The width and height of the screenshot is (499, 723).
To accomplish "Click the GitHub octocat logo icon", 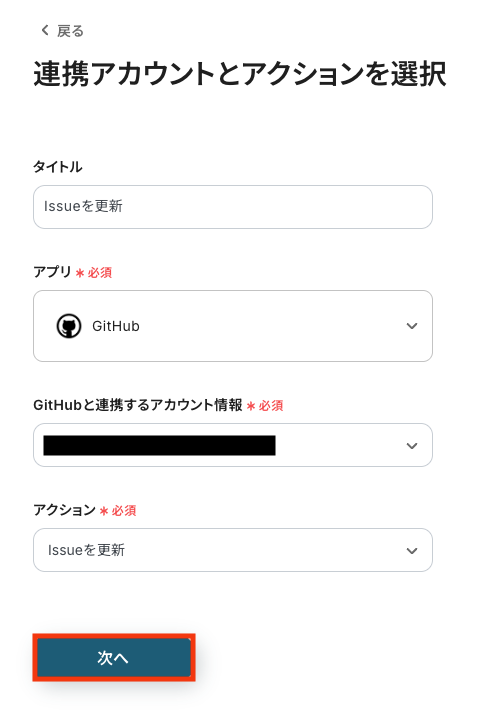I will (x=69, y=326).
